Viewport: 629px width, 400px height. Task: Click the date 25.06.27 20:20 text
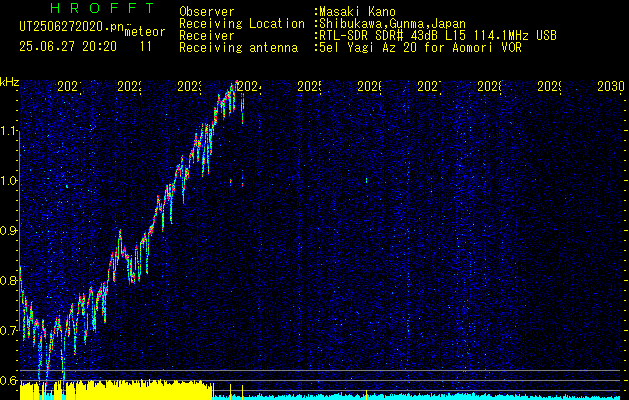coord(68,47)
